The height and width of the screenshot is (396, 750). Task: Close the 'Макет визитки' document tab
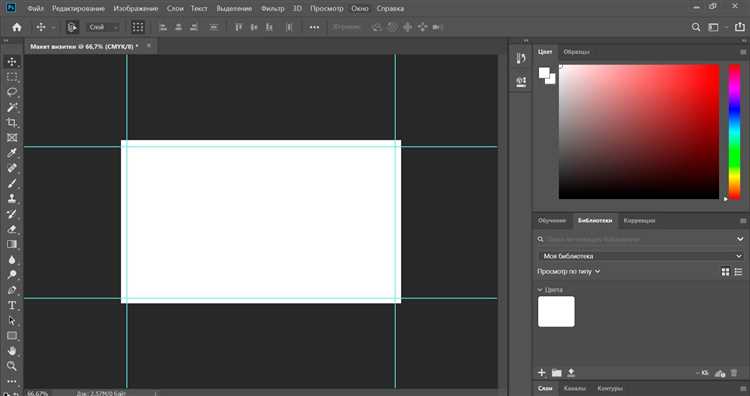tap(149, 46)
